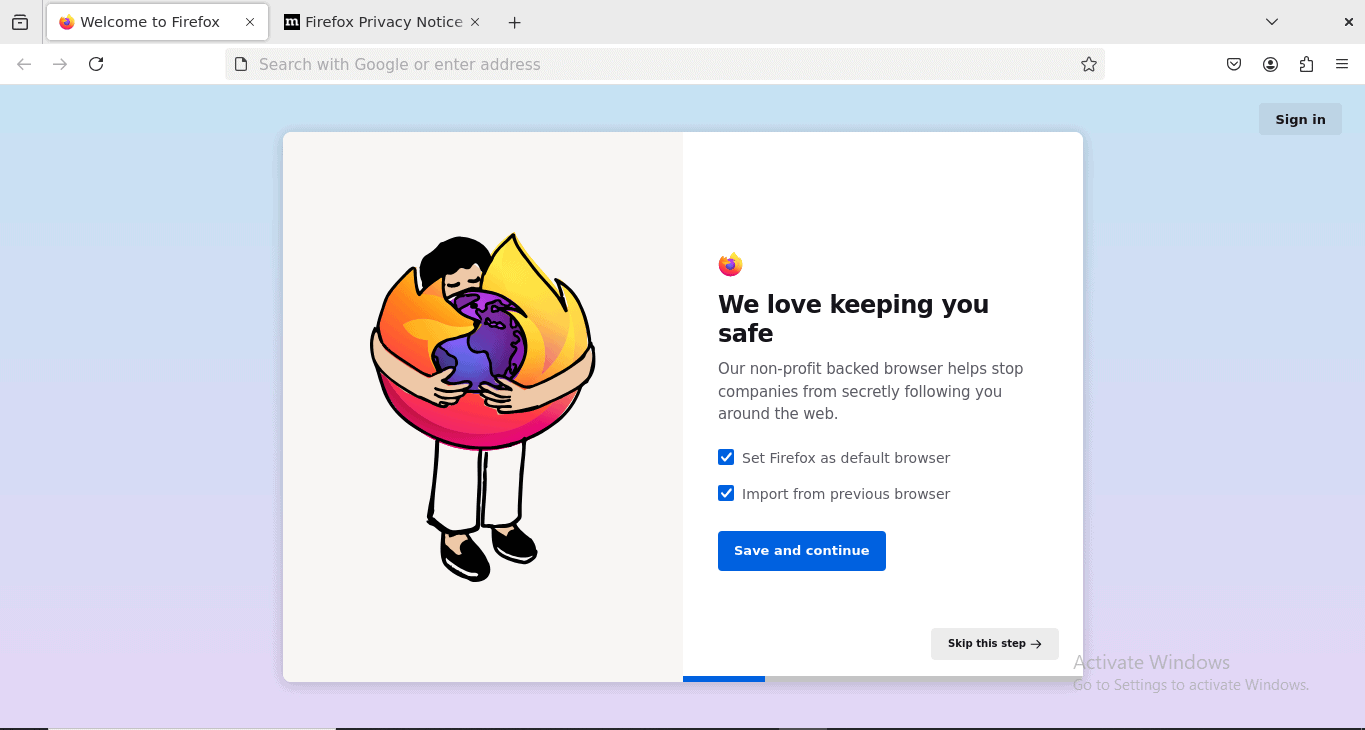The width and height of the screenshot is (1365, 730).
Task: Open the tab overview dropdown chevron
Action: tap(1271, 21)
